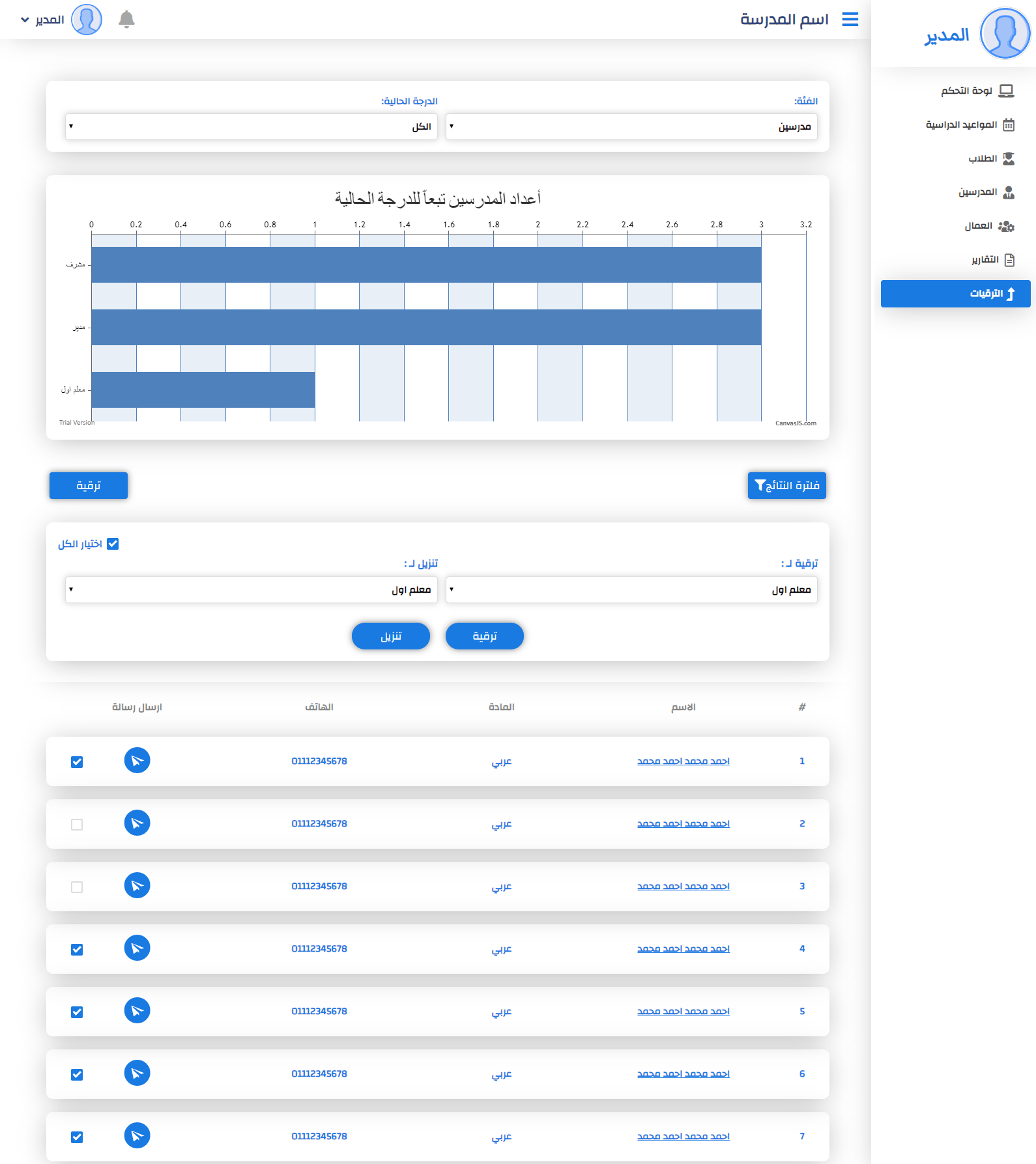1036x1164 pixels.
Task: Click the filter results funnel button
Action: click(786, 485)
